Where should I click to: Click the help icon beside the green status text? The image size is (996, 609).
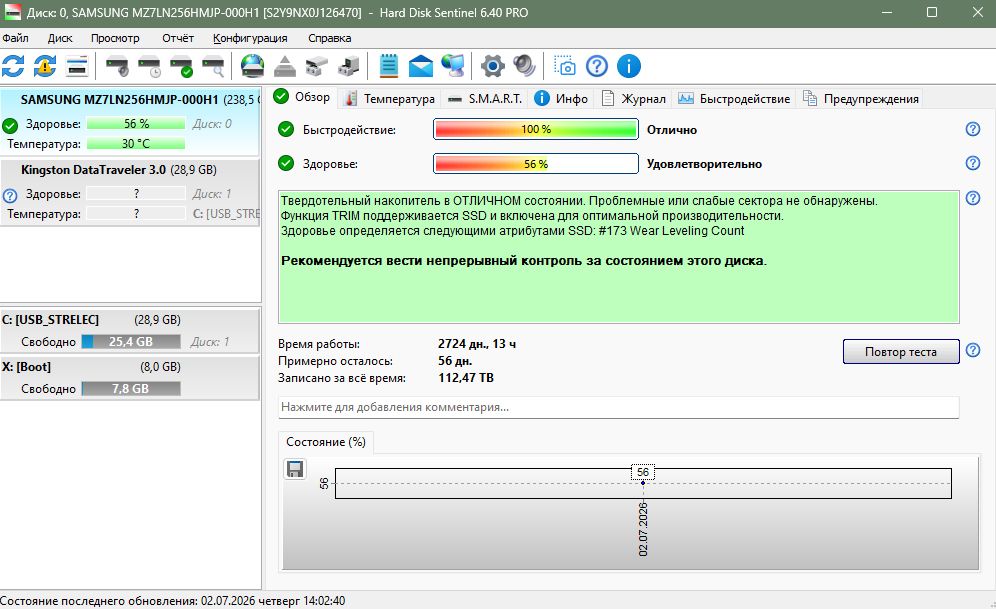972,198
